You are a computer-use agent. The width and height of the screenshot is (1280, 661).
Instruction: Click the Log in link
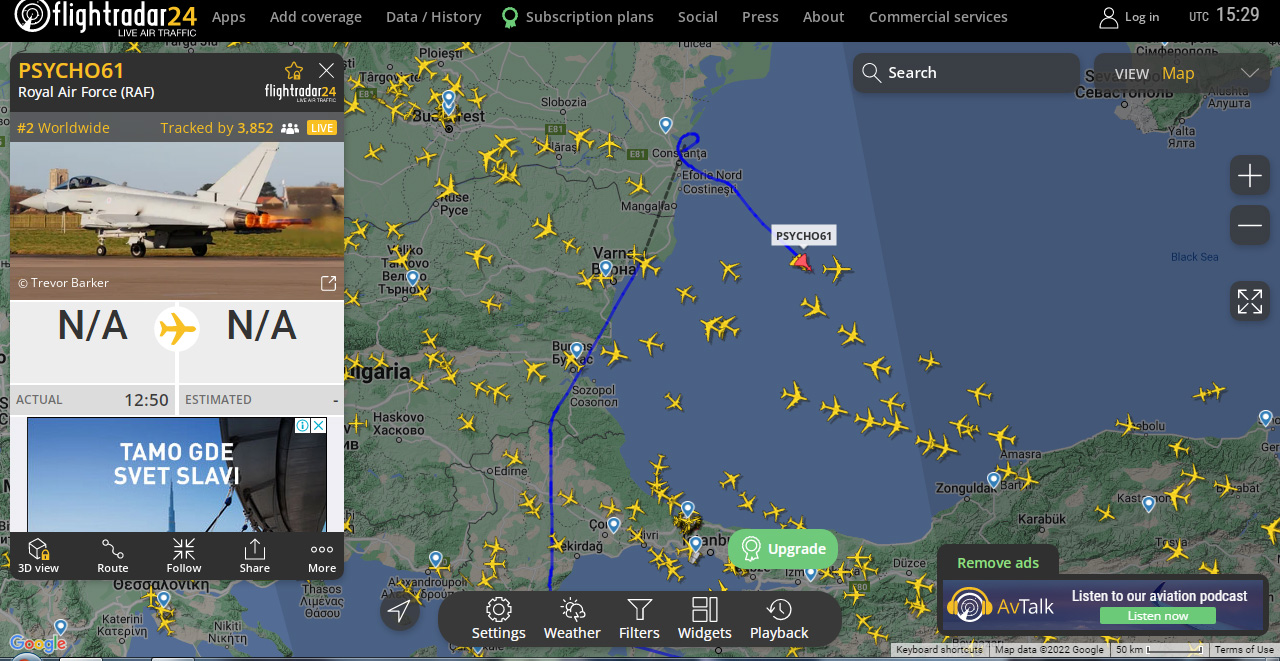point(1130,17)
